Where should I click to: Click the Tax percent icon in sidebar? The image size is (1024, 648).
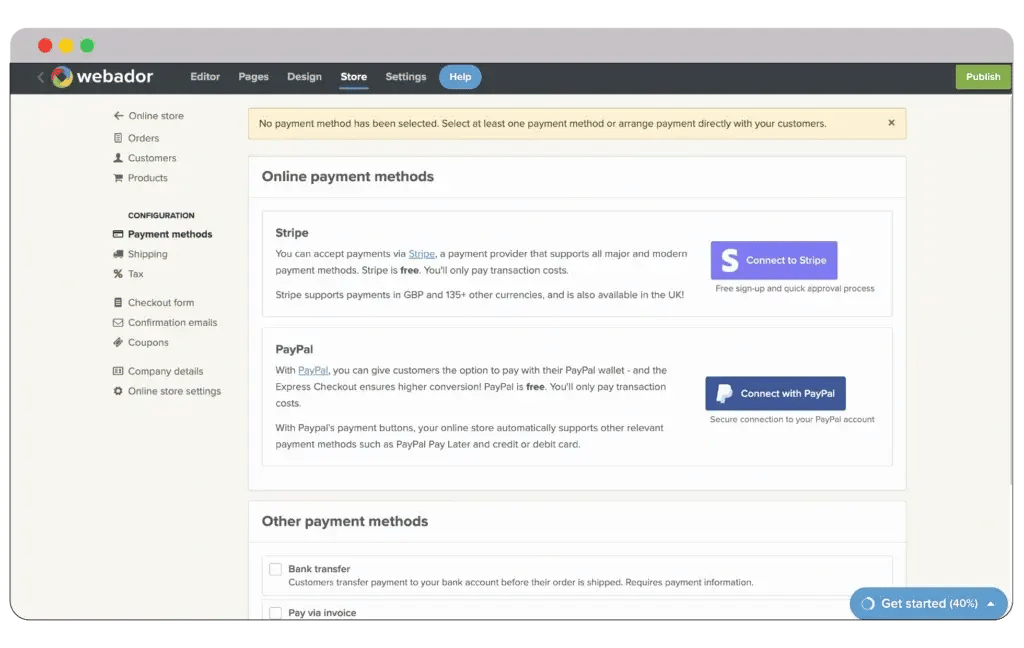tap(118, 274)
